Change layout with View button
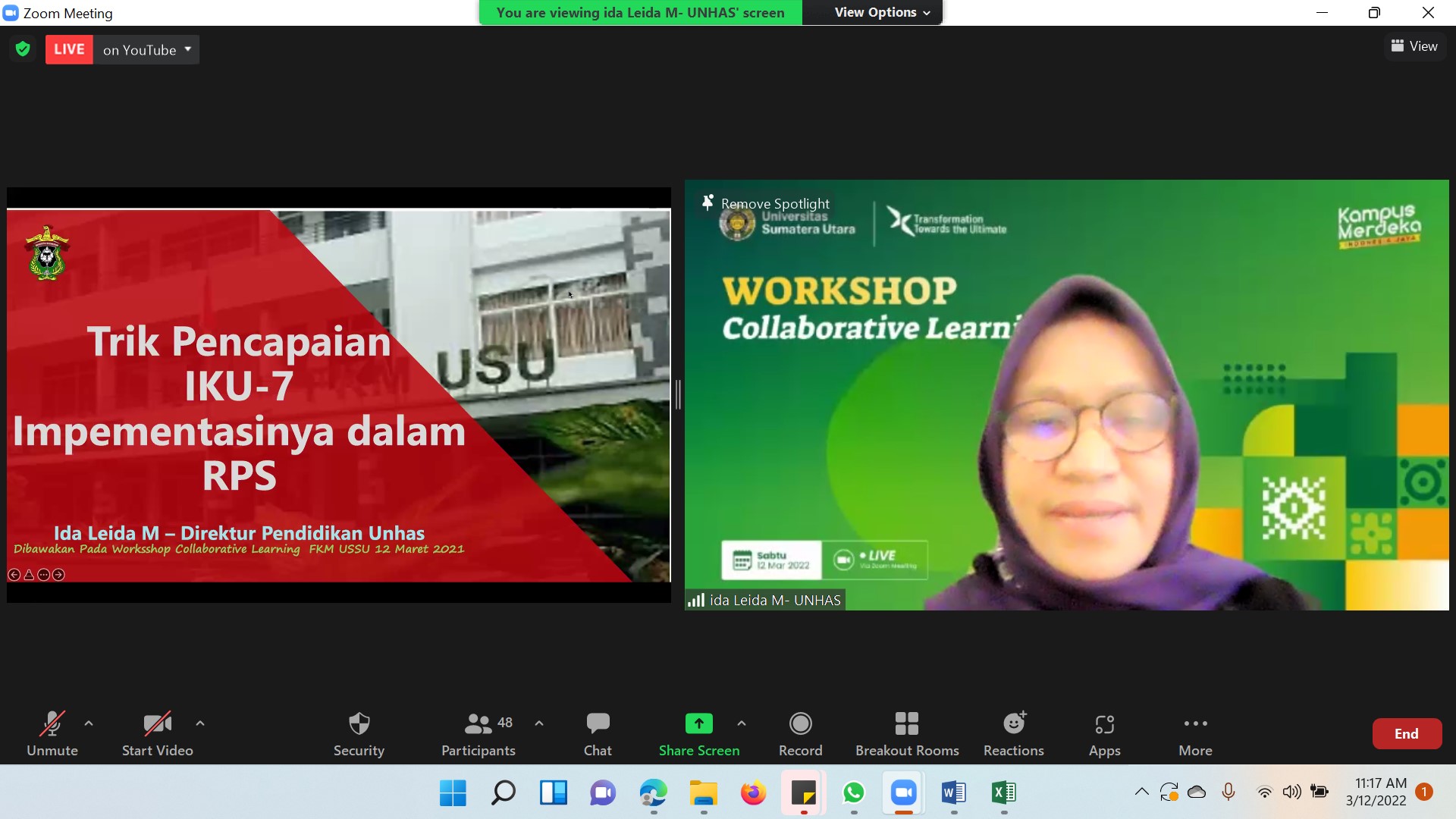Image resolution: width=1456 pixels, height=819 pixels. tap(1414, 46)
